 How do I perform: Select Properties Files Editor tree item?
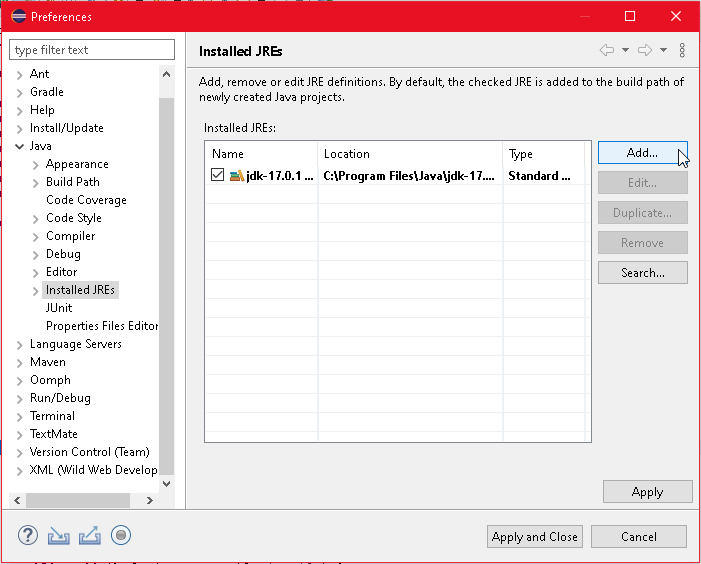click(x=102, y=326)
